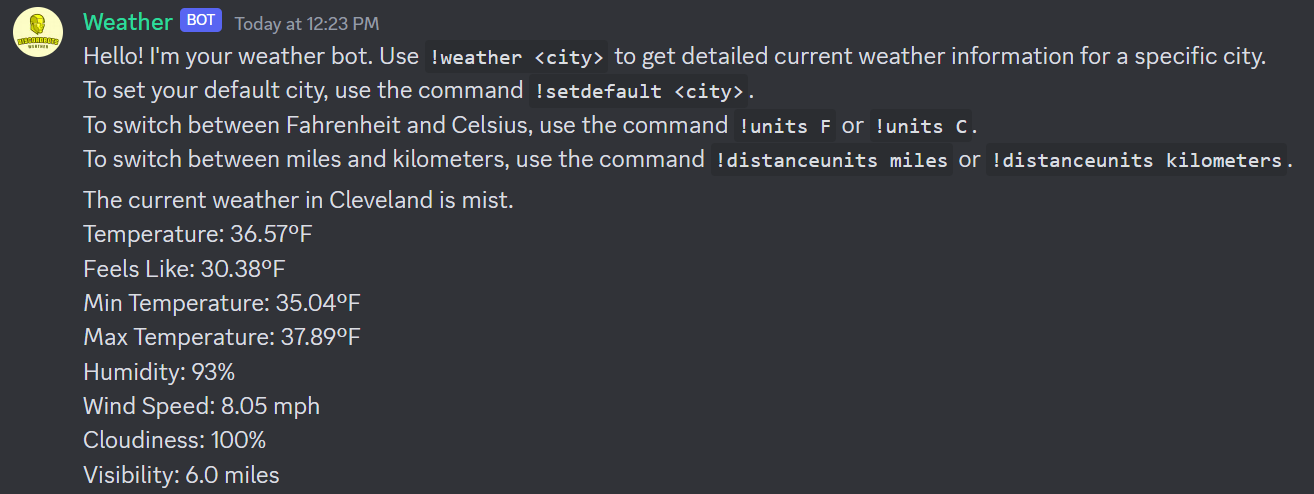Click the !units C command text
Screen dimensions: 1314x494
click(920, 126)
